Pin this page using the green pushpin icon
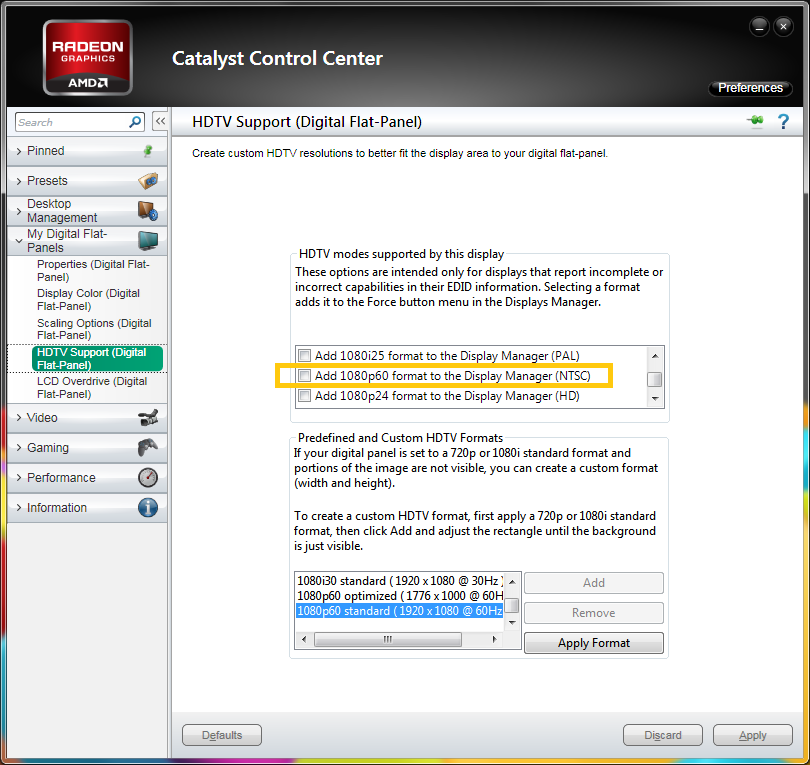This screenshot has height=765, width=810. (x=755, y=121)
